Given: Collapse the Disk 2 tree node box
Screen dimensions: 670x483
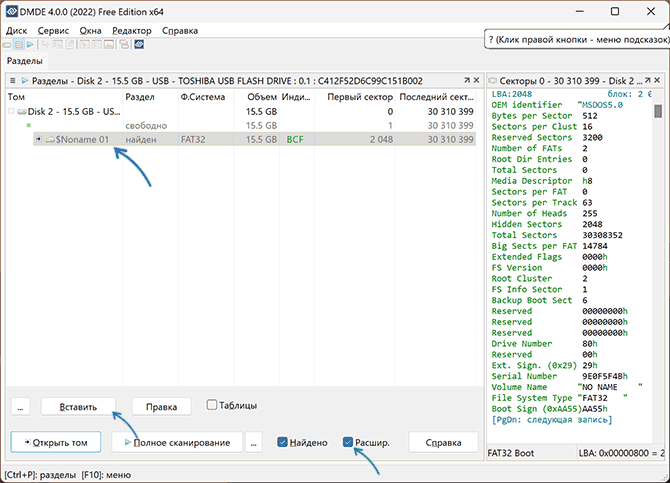Looking at the screenshot, I should (12, 112).
